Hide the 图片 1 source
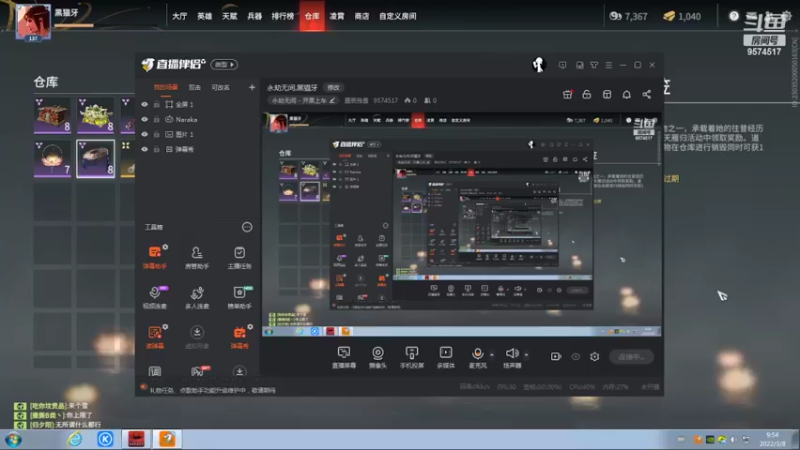800x450 pixels. (144, 134)
